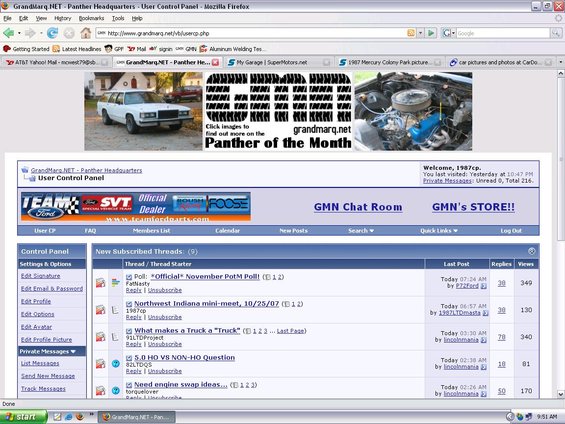Expand the forum Search dropdown menu
The width and height of the screenshot is (565, 424).
pyautogui.click(x=361, y=231)
